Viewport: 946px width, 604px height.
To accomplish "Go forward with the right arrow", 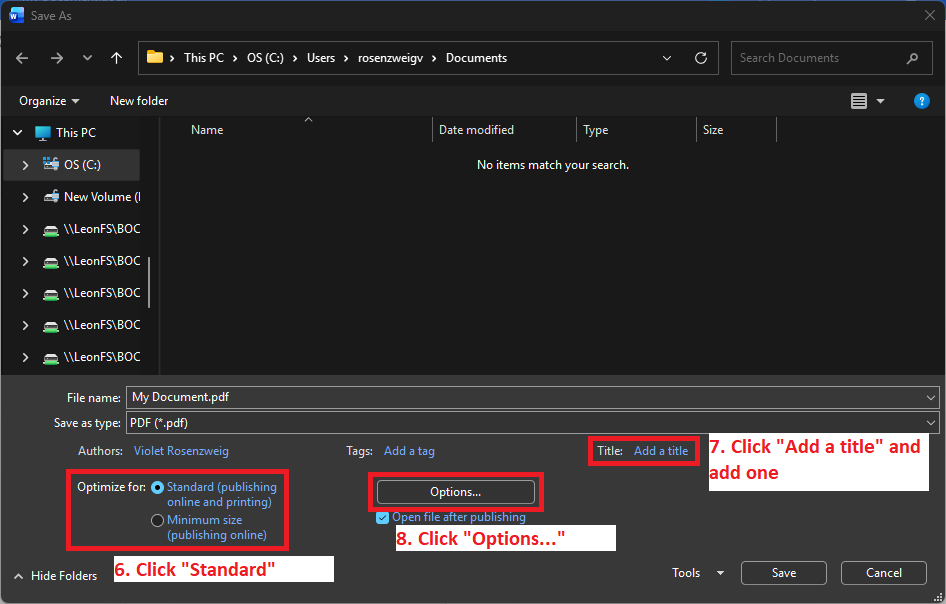I will [x=57, y=58].
